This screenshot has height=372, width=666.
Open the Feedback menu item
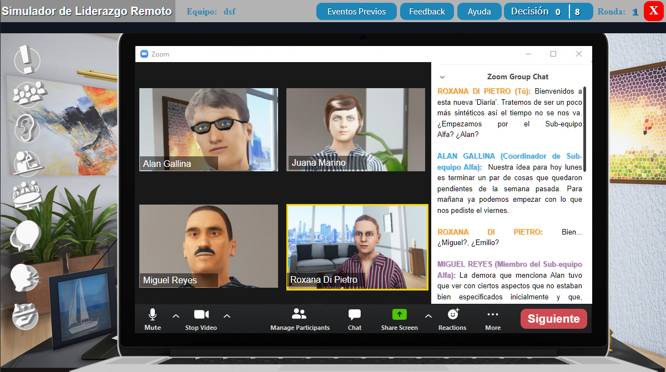click(427, 11)
